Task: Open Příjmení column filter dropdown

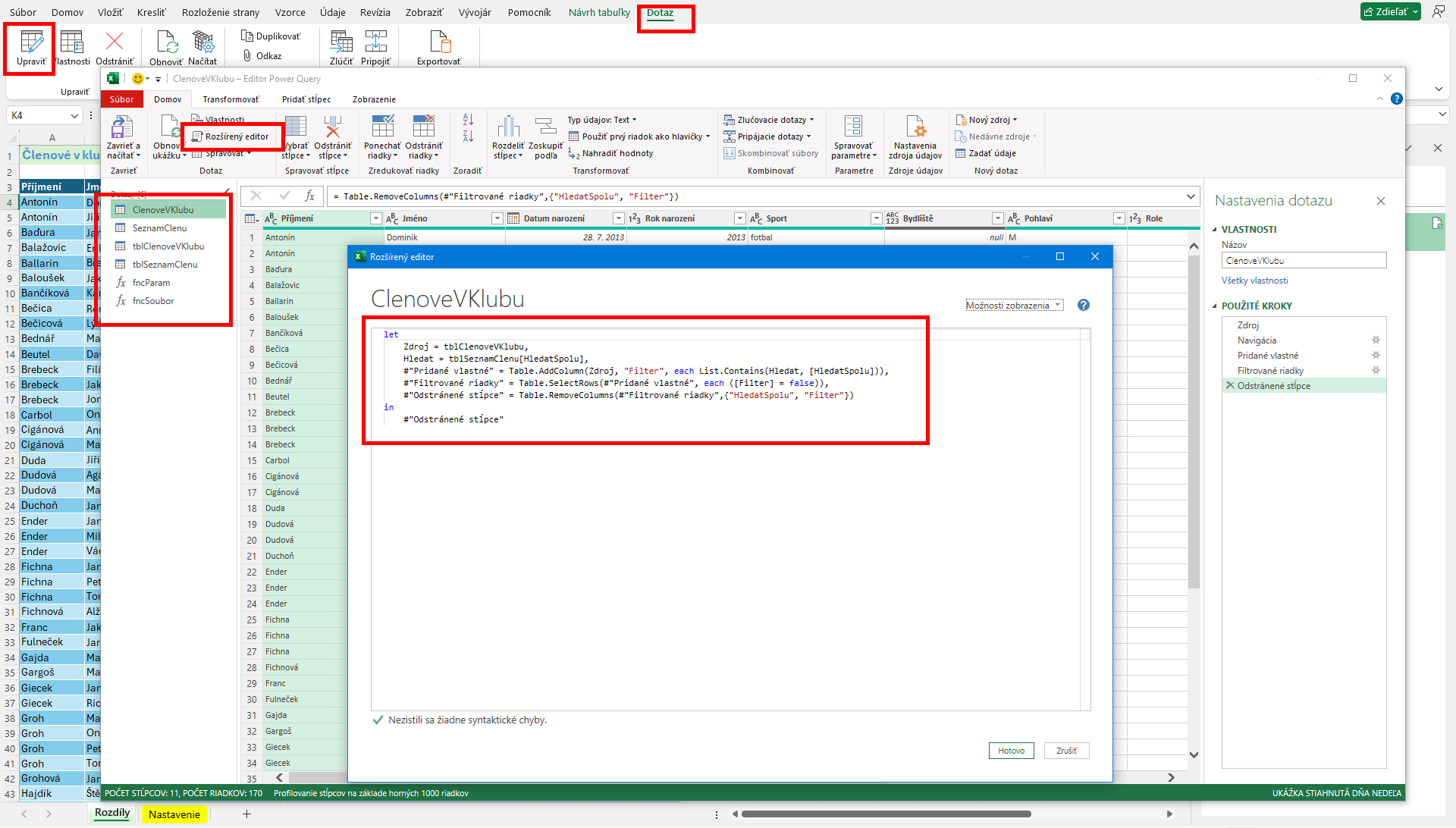Action: click(x=375, y=218)
